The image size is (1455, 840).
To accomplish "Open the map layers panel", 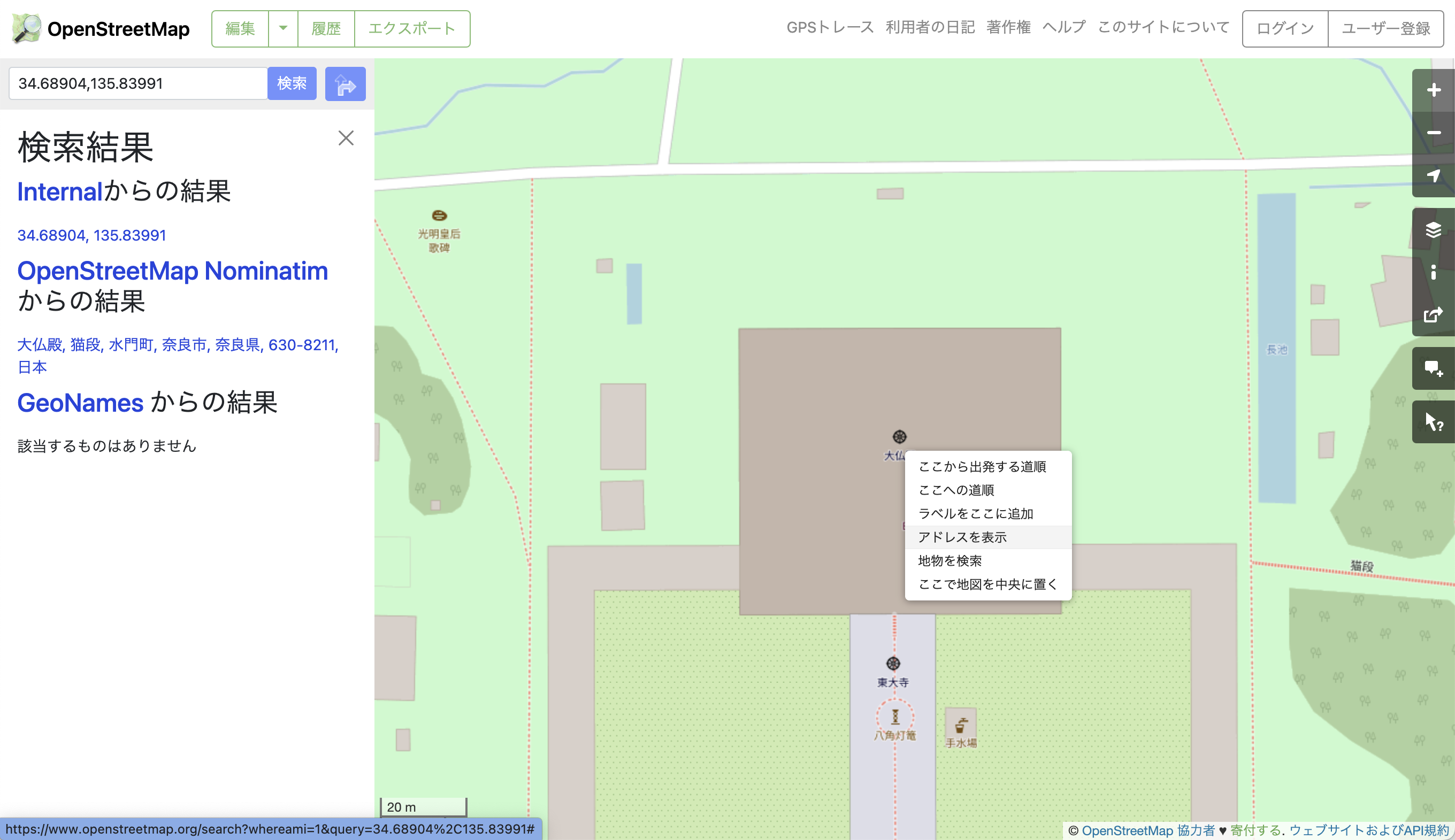I will pos(1435,229).
